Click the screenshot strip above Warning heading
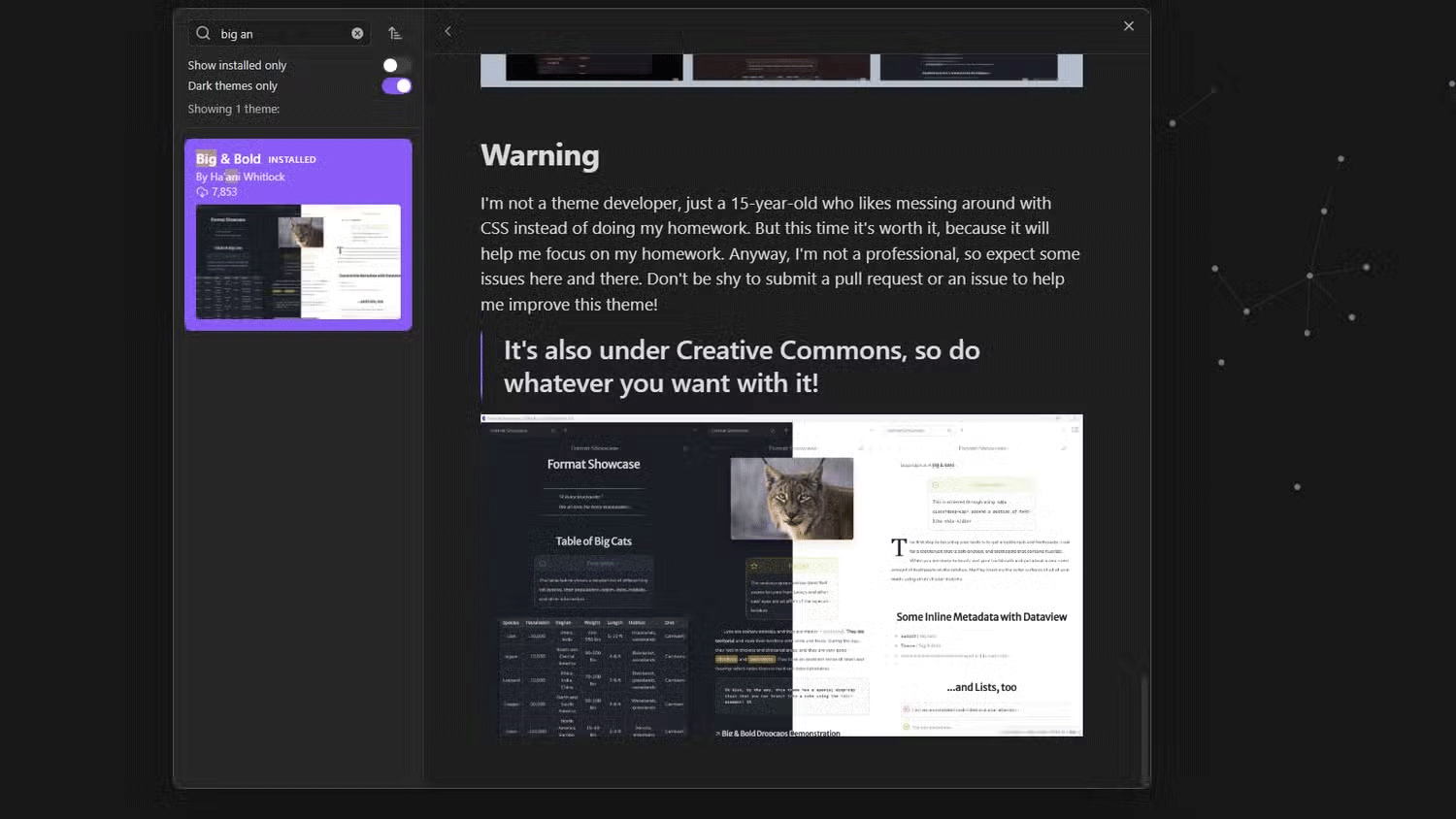Screen dimensions: 1456x819 (781, 70)
